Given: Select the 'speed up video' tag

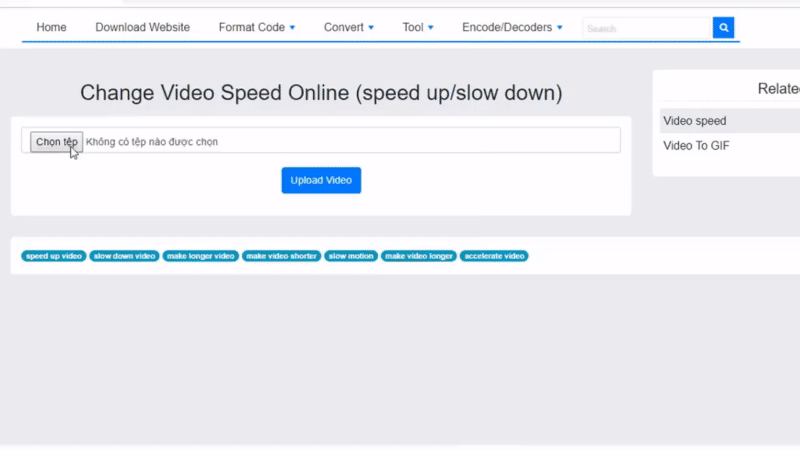Looking at the screenshot, I should point(54,256).
